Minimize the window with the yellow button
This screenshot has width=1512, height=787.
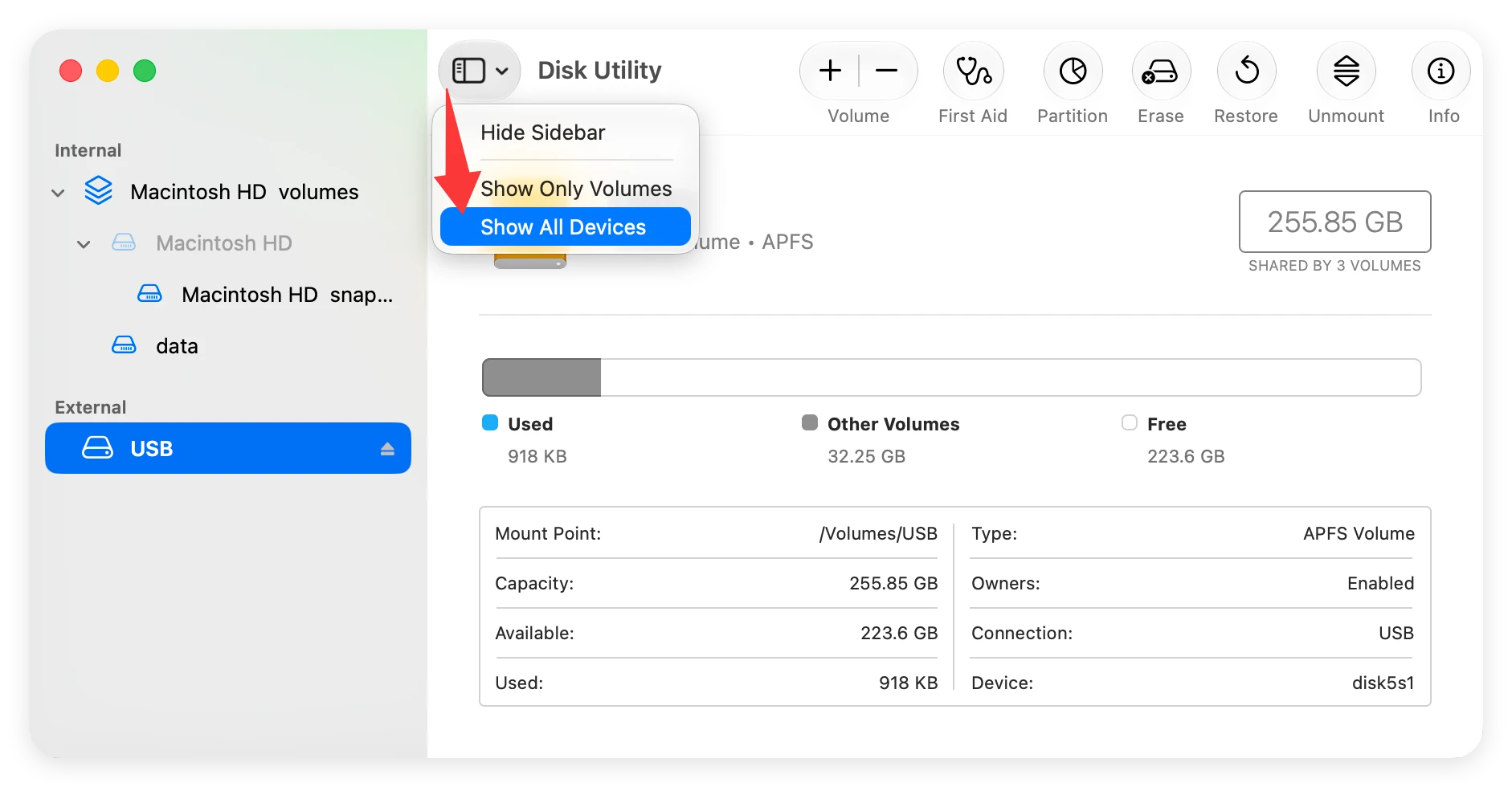click(108, 71)
